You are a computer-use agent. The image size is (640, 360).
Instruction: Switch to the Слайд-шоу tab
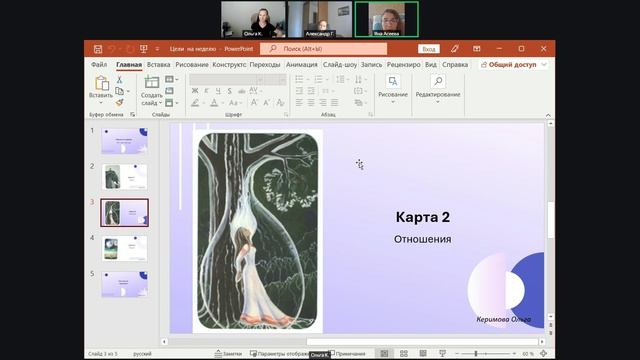click(340, 64)
